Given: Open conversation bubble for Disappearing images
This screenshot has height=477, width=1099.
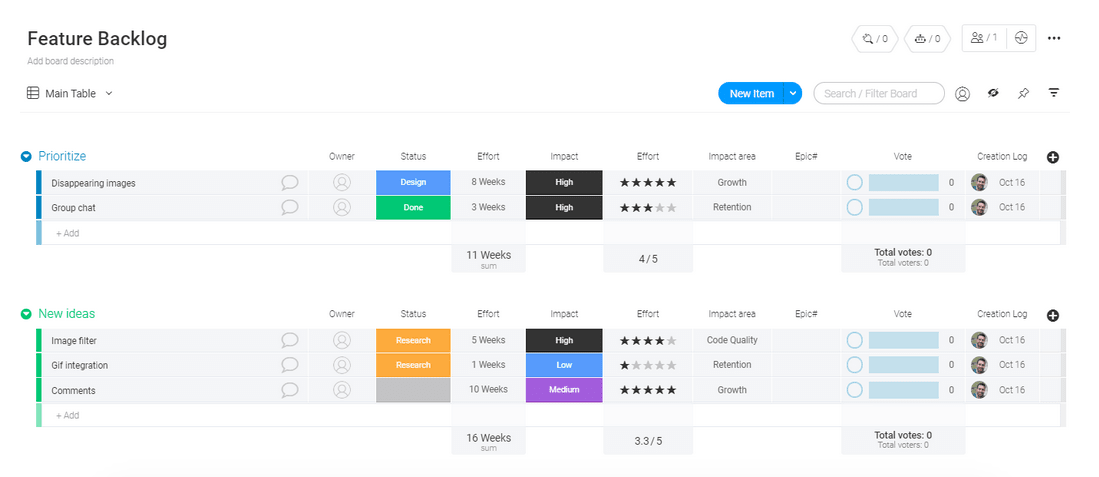Looking at the screenshot, I should click(x=289, y=183).
